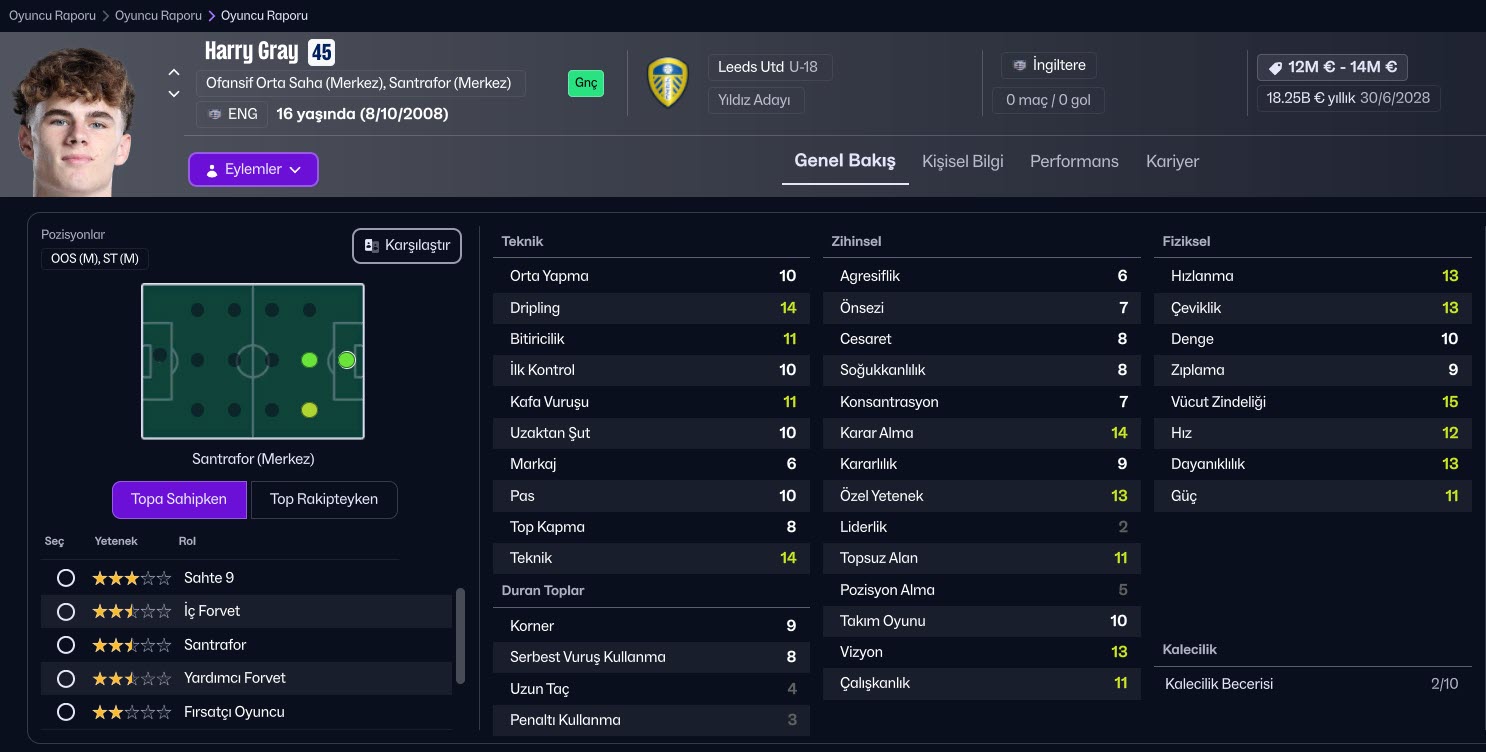Go to next player with down chevron
The width and height of the screenshot is (1486, 752).
pos(174,94)
